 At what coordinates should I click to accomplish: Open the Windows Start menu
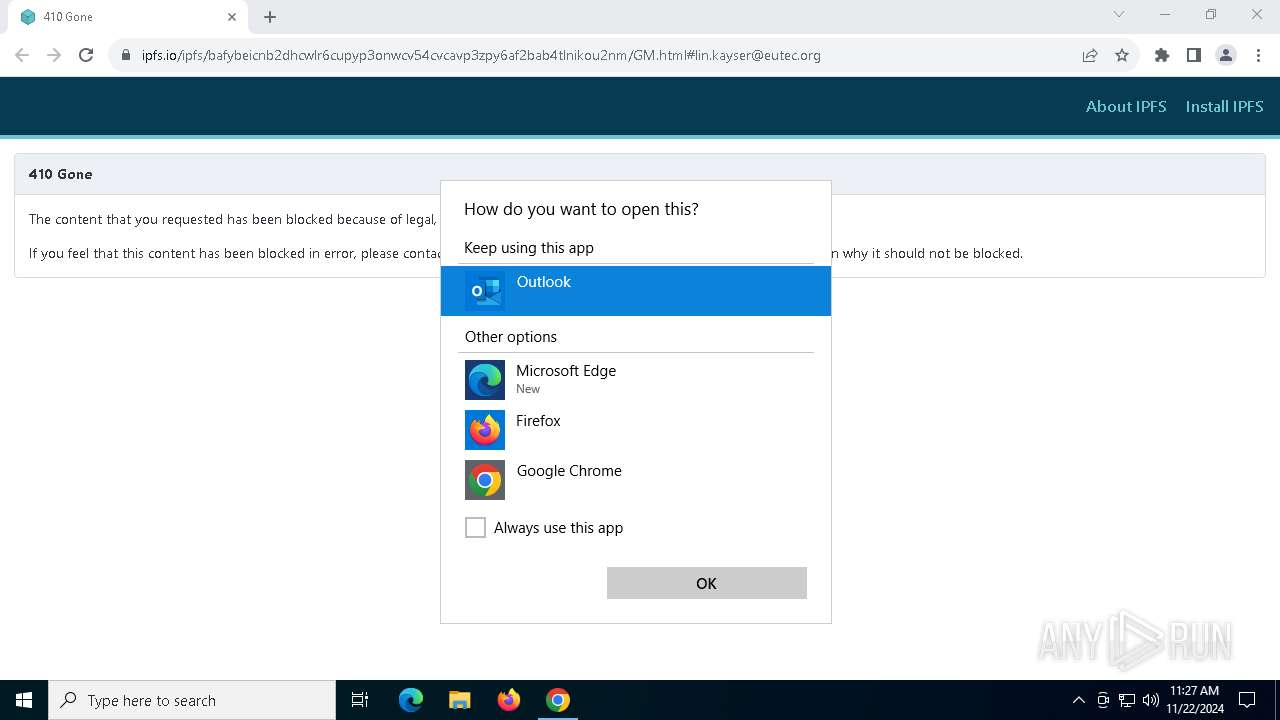tap(24, 700)
